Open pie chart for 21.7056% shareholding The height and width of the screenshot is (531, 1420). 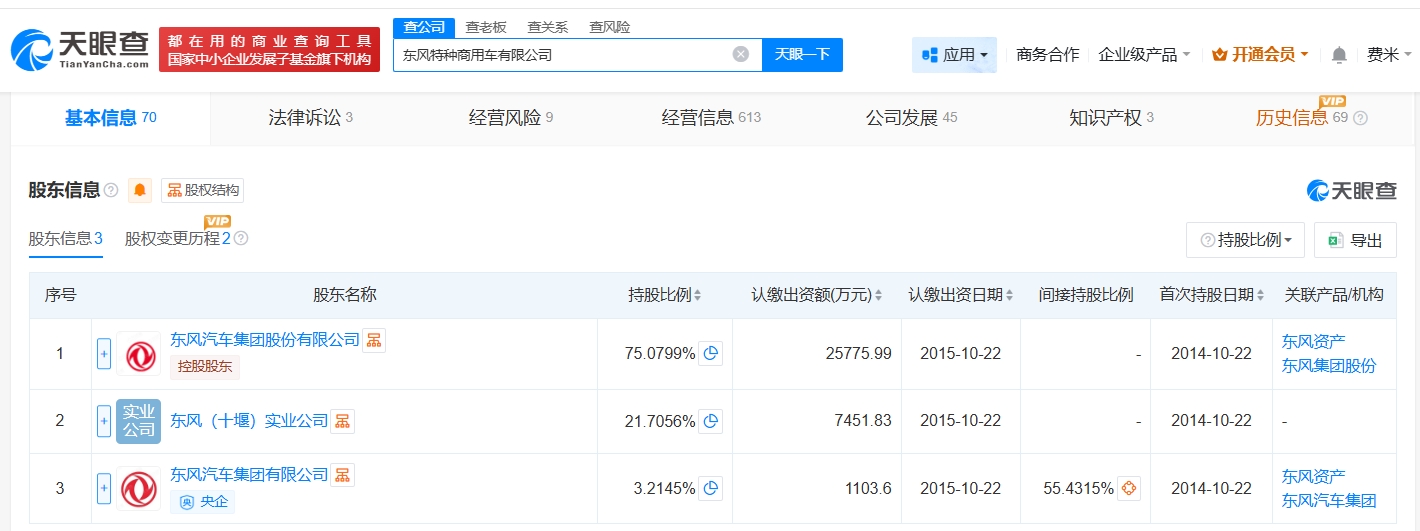[x=710, y=421]
